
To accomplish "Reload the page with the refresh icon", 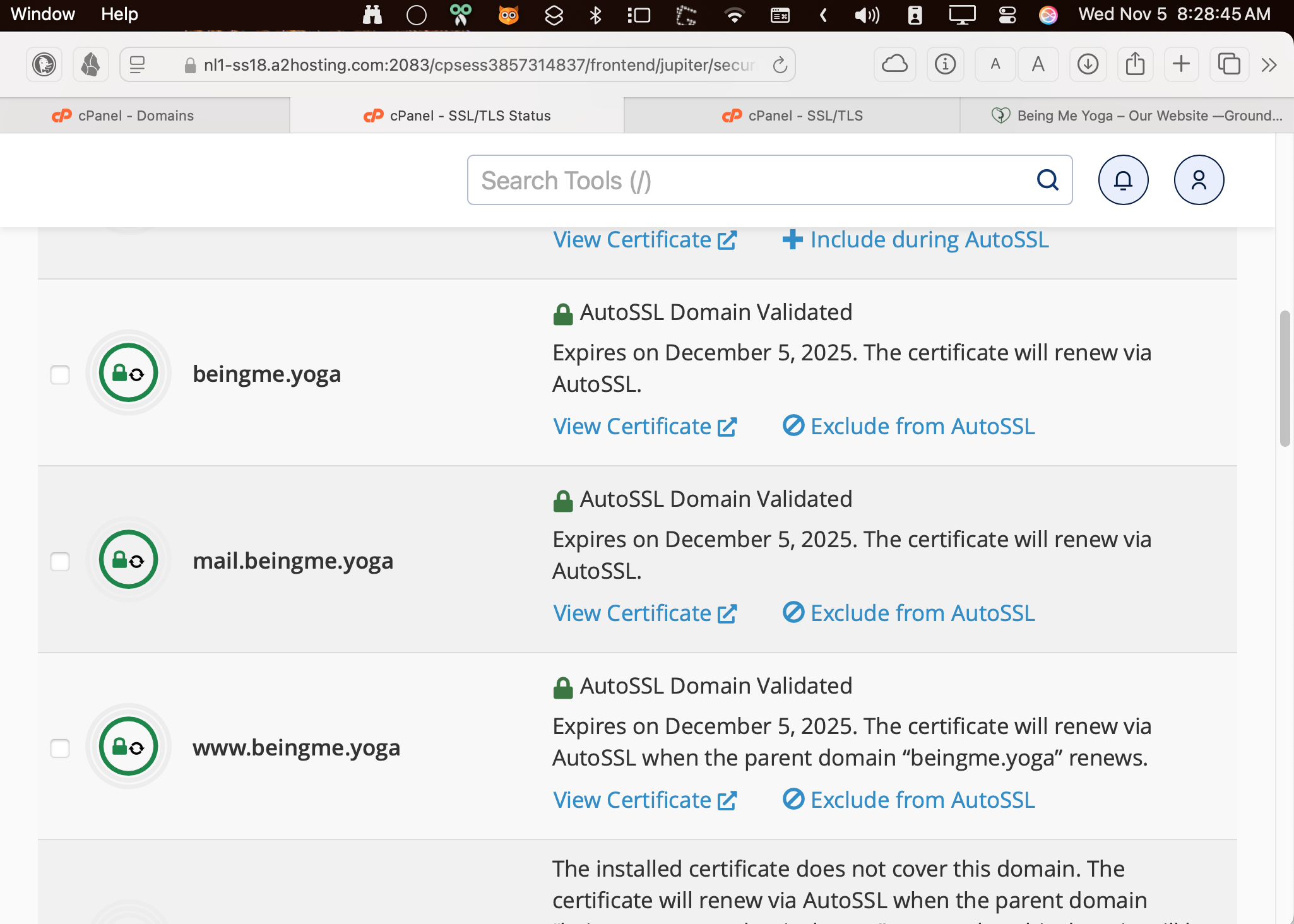I will pos(780,64).
